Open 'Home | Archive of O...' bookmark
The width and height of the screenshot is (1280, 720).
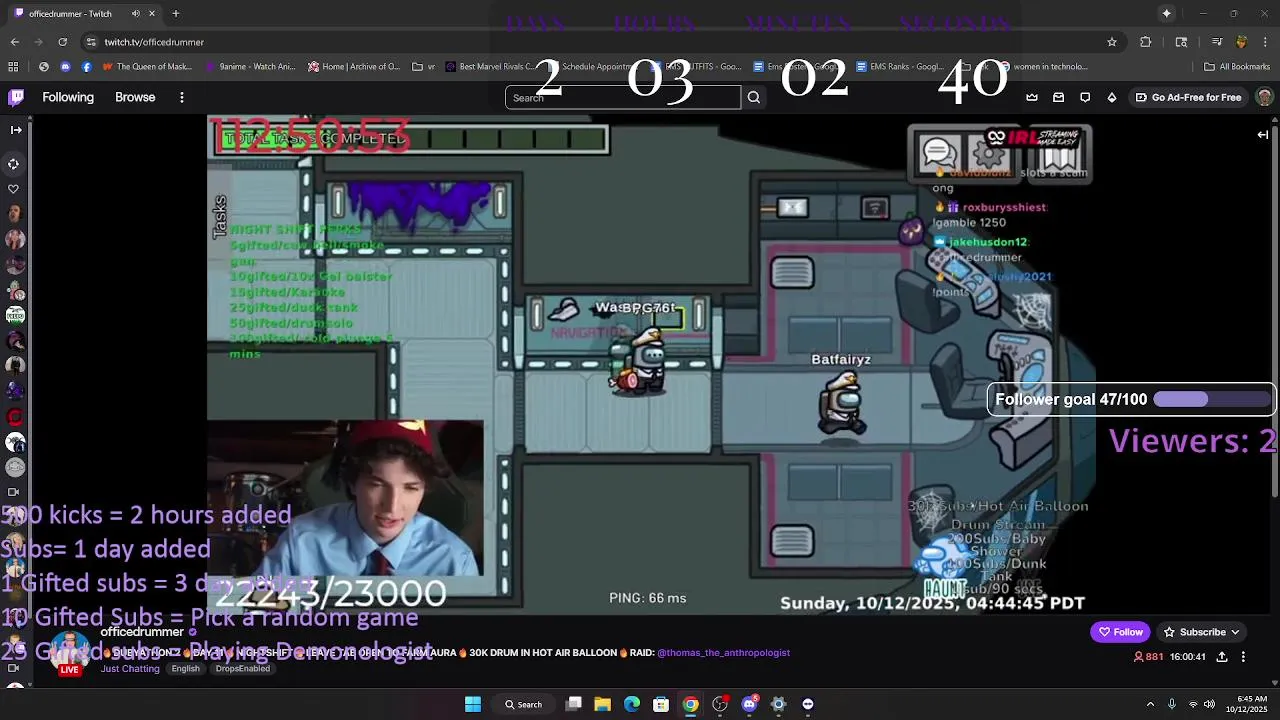coord(354,67)
